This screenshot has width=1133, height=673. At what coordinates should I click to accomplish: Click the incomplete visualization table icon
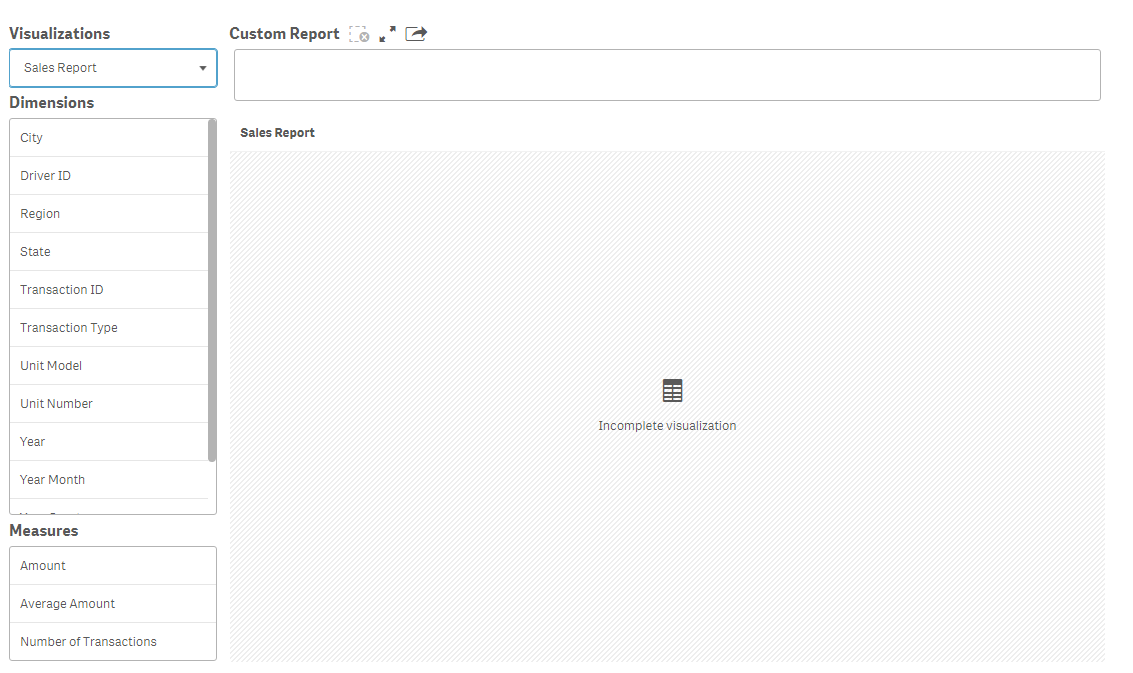(671, 390)
